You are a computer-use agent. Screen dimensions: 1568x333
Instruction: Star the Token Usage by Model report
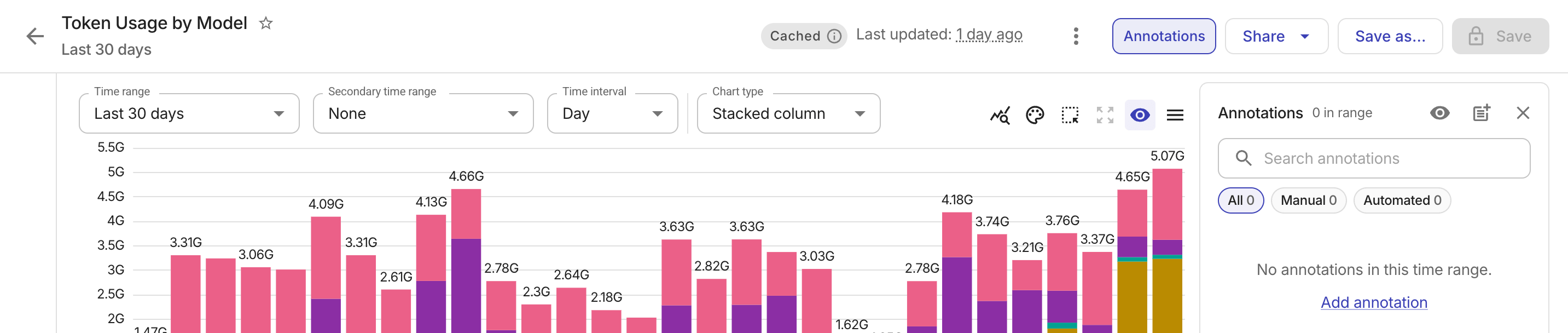265,23
